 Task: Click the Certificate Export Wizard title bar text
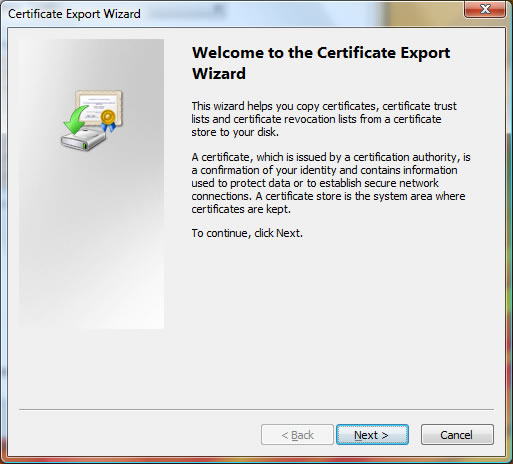coord(74,14)
